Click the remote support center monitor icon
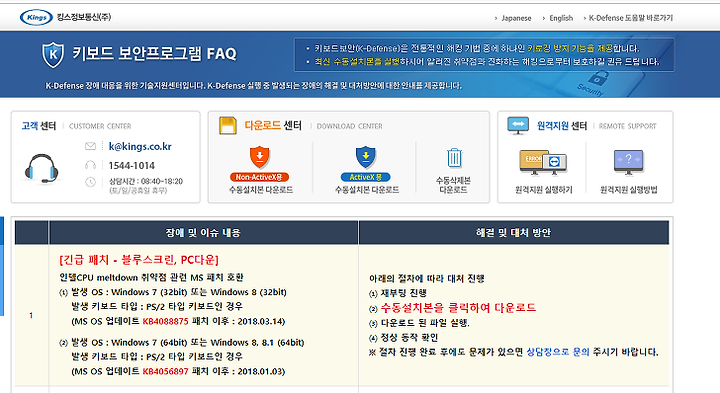Screen dimensions: 720x393 click(x=518, y=125)
